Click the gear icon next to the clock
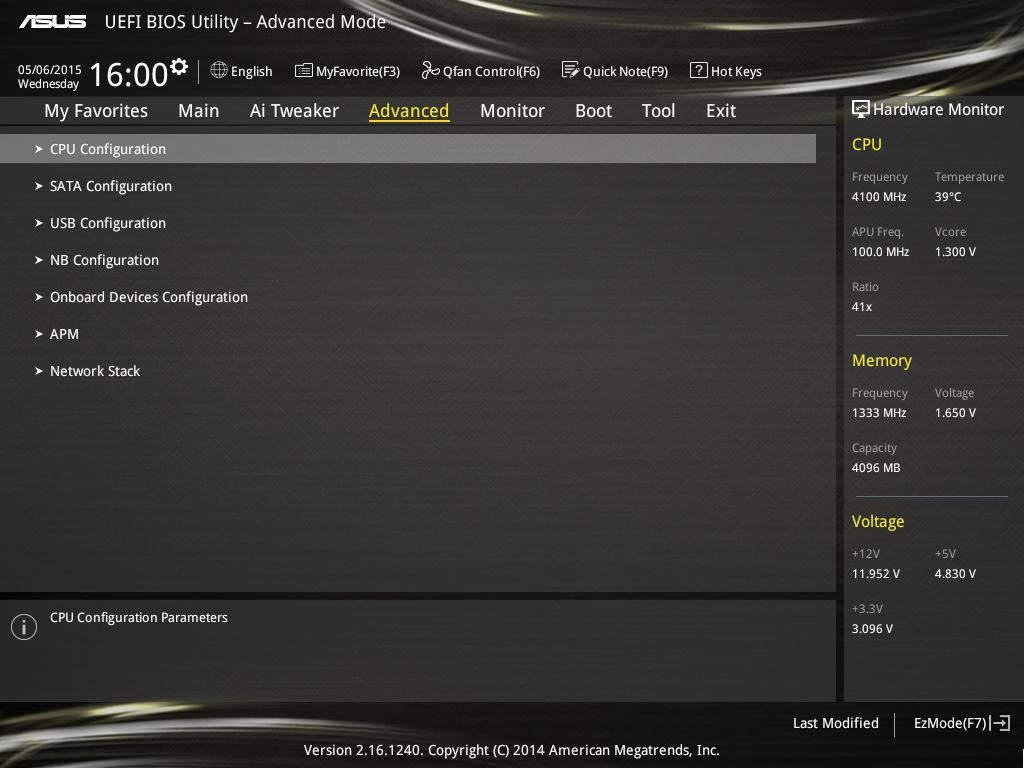 click(x=179, y=66)
